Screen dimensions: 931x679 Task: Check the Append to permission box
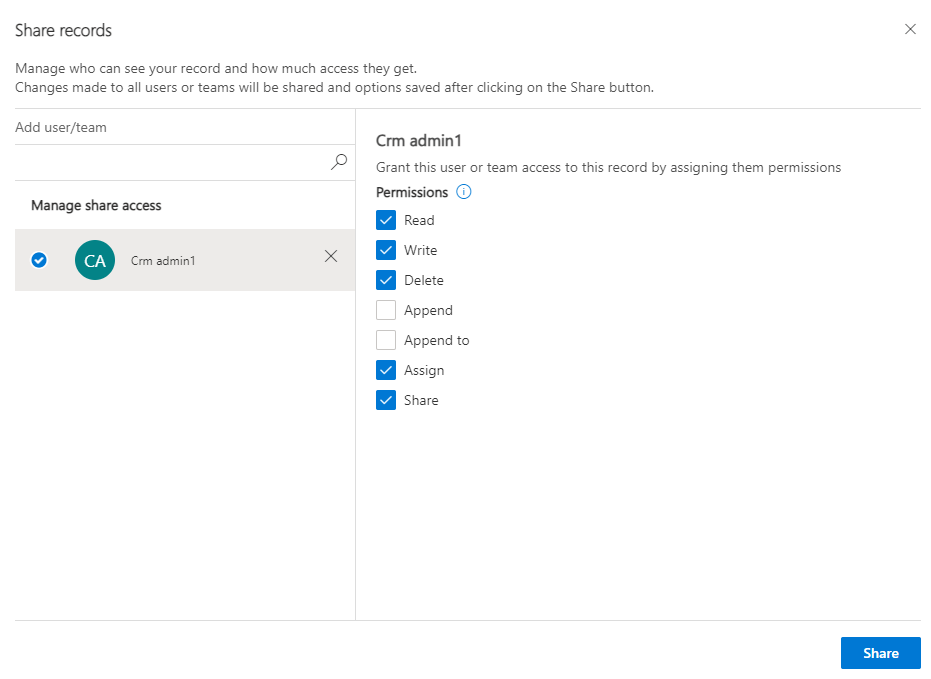tap(386, 340)
